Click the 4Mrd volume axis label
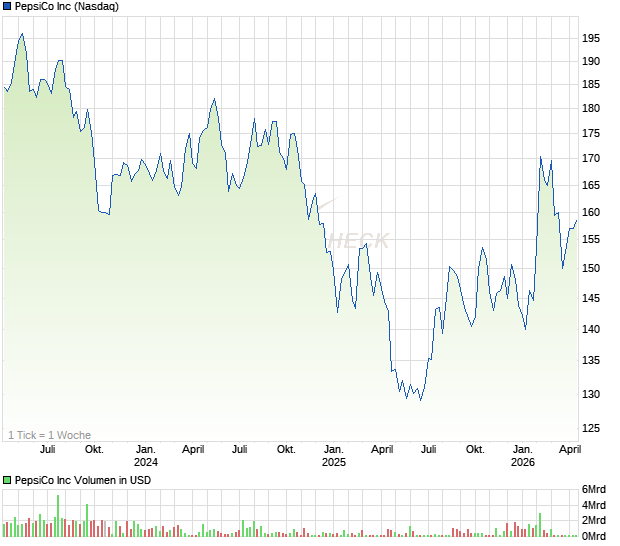 (594, 505)
